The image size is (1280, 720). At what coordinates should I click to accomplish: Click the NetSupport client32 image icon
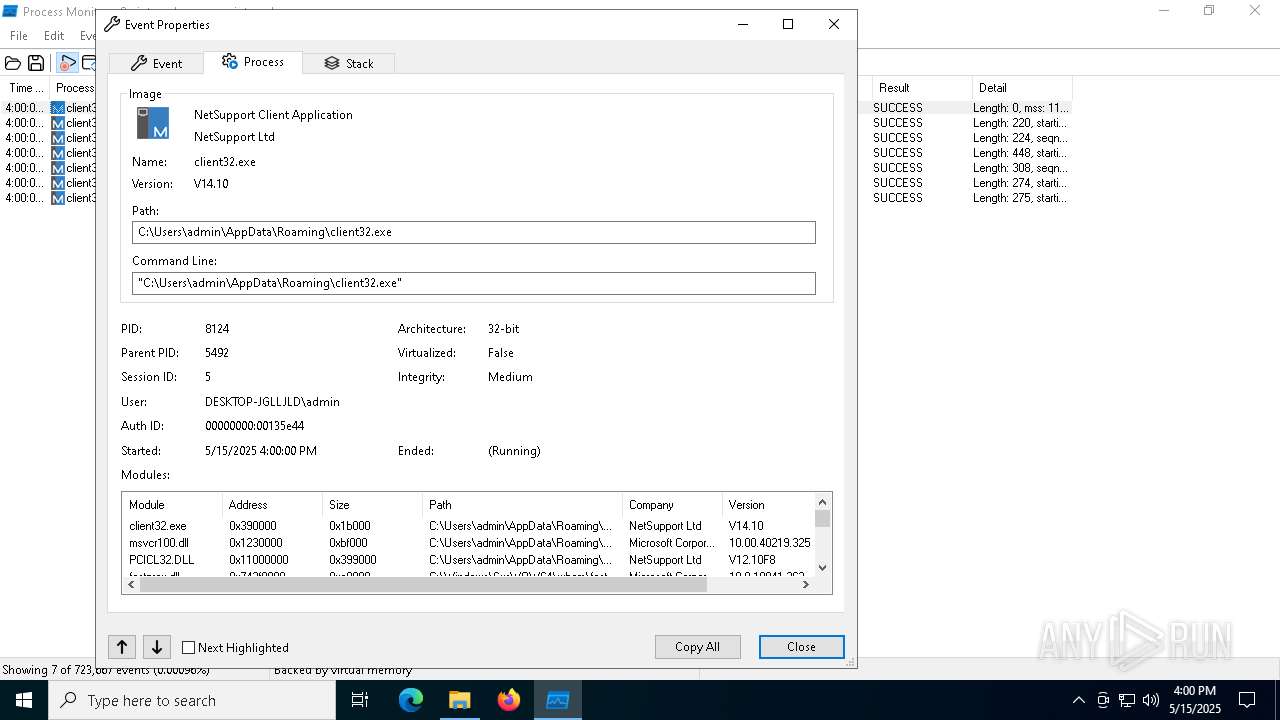coord(153,123)
